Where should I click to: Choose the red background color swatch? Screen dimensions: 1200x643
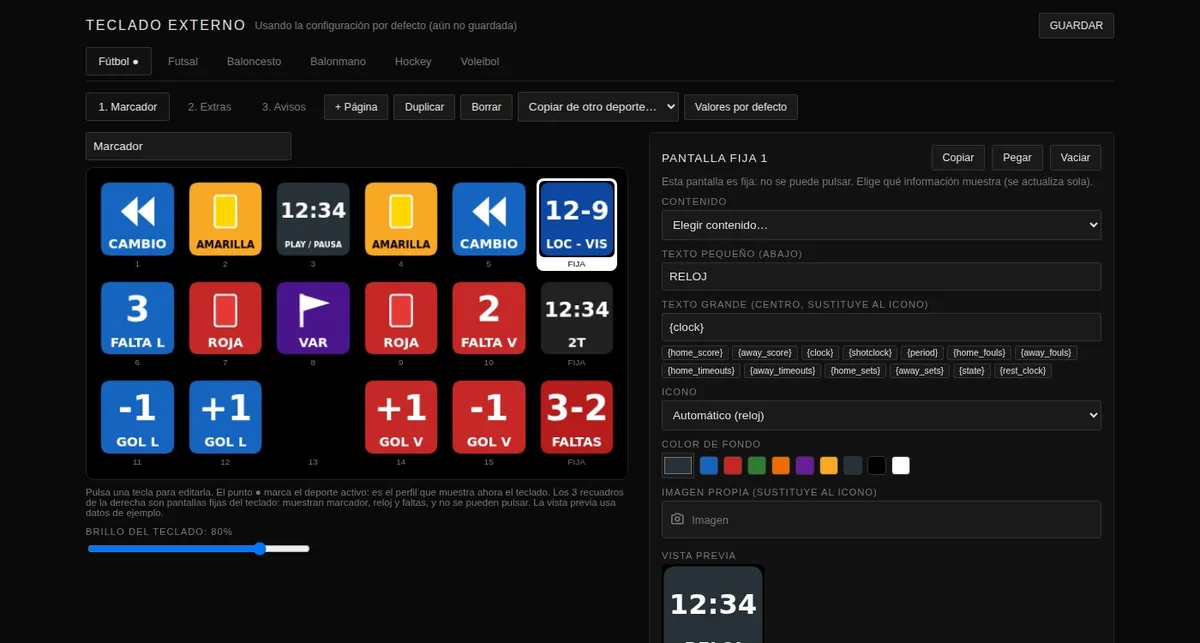click(x=733, y=465)
